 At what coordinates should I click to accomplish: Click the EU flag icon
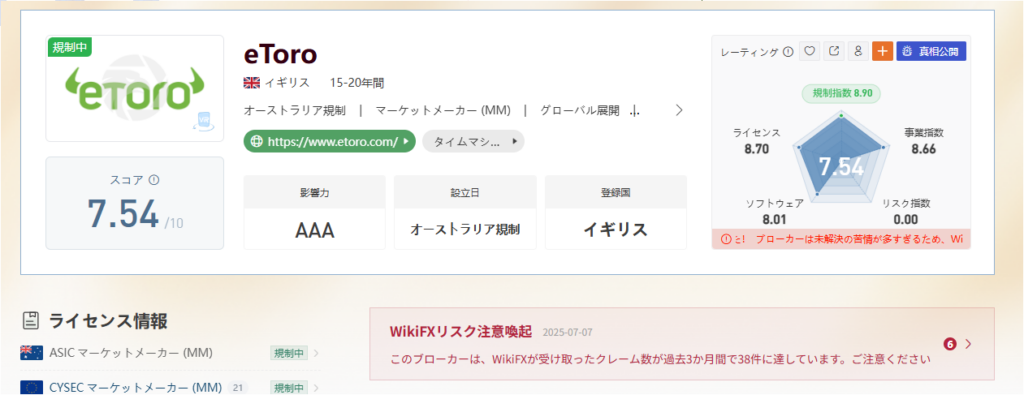[x=31, y=387]
